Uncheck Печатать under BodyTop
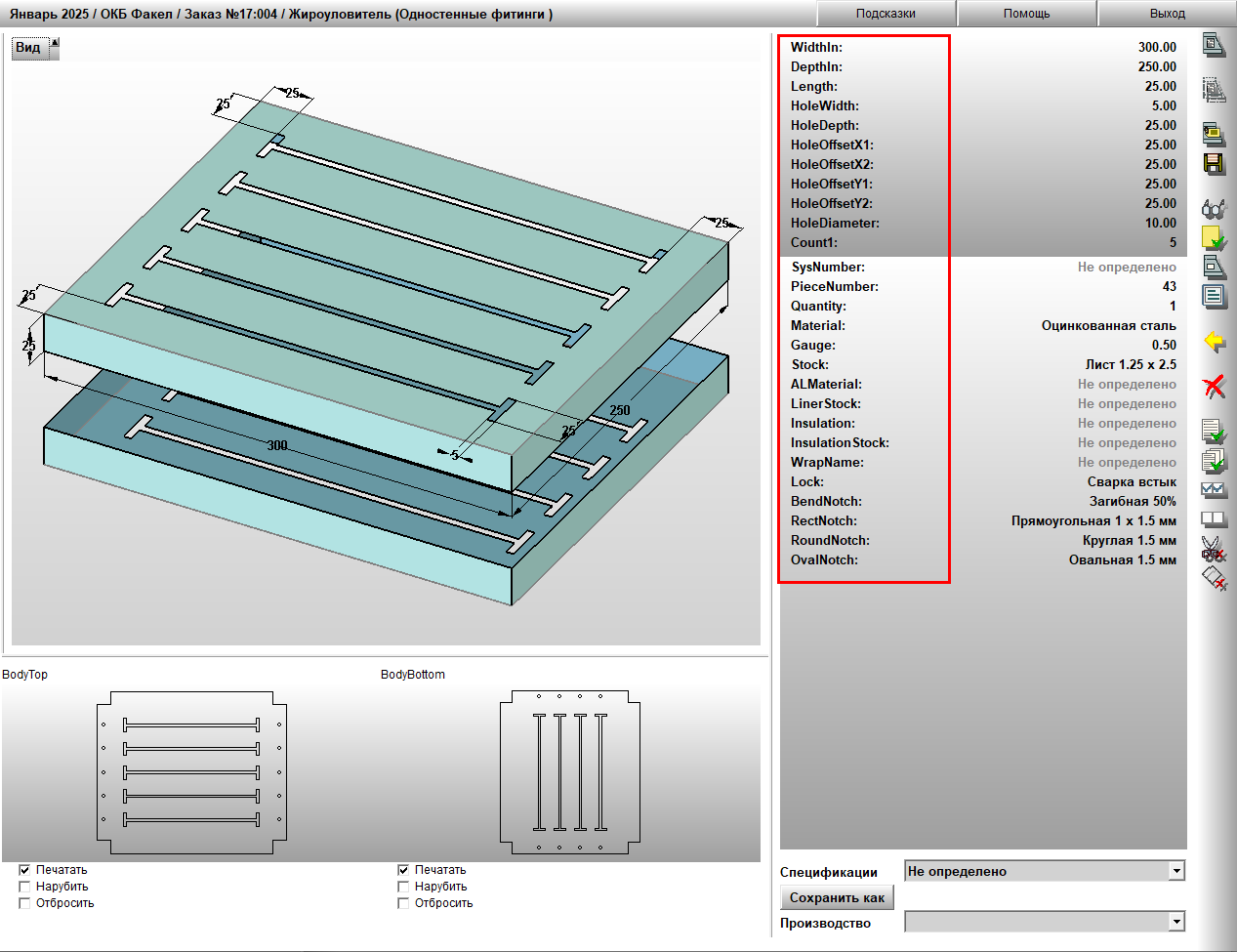The width and height of the screenshot is (1237, 952). [24, 870]
